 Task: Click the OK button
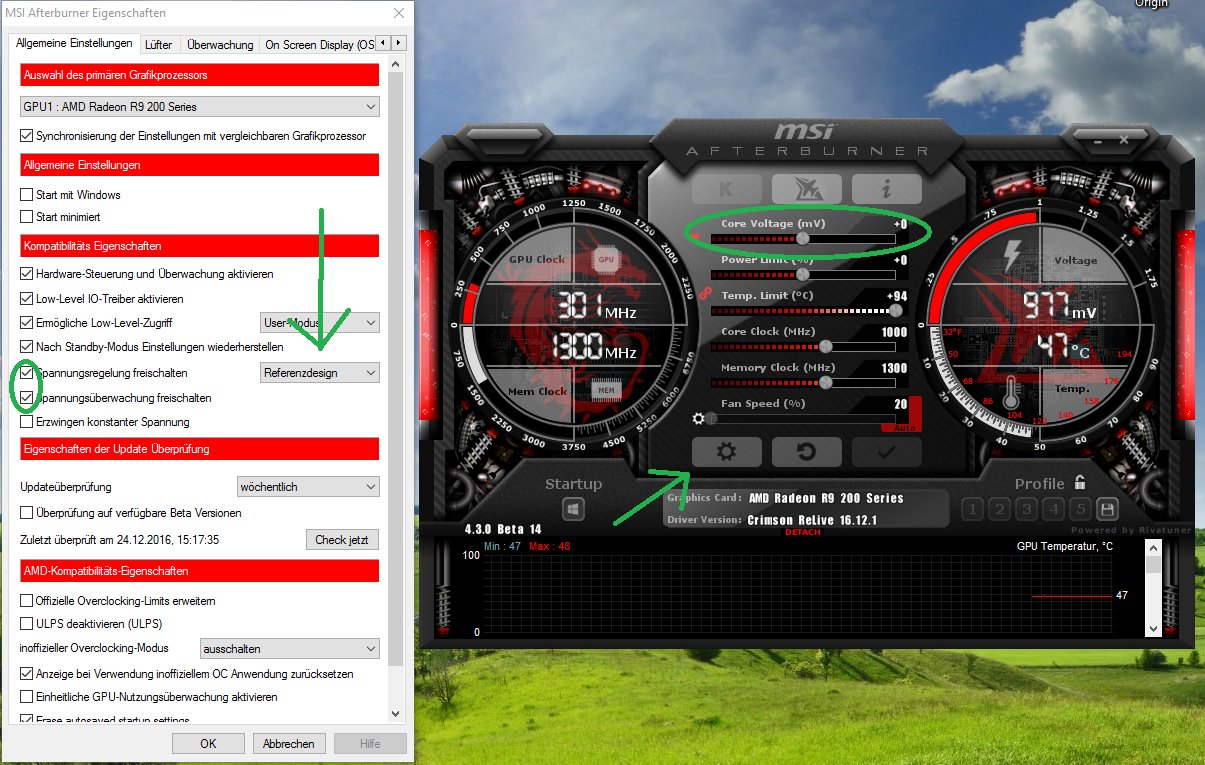208,743
